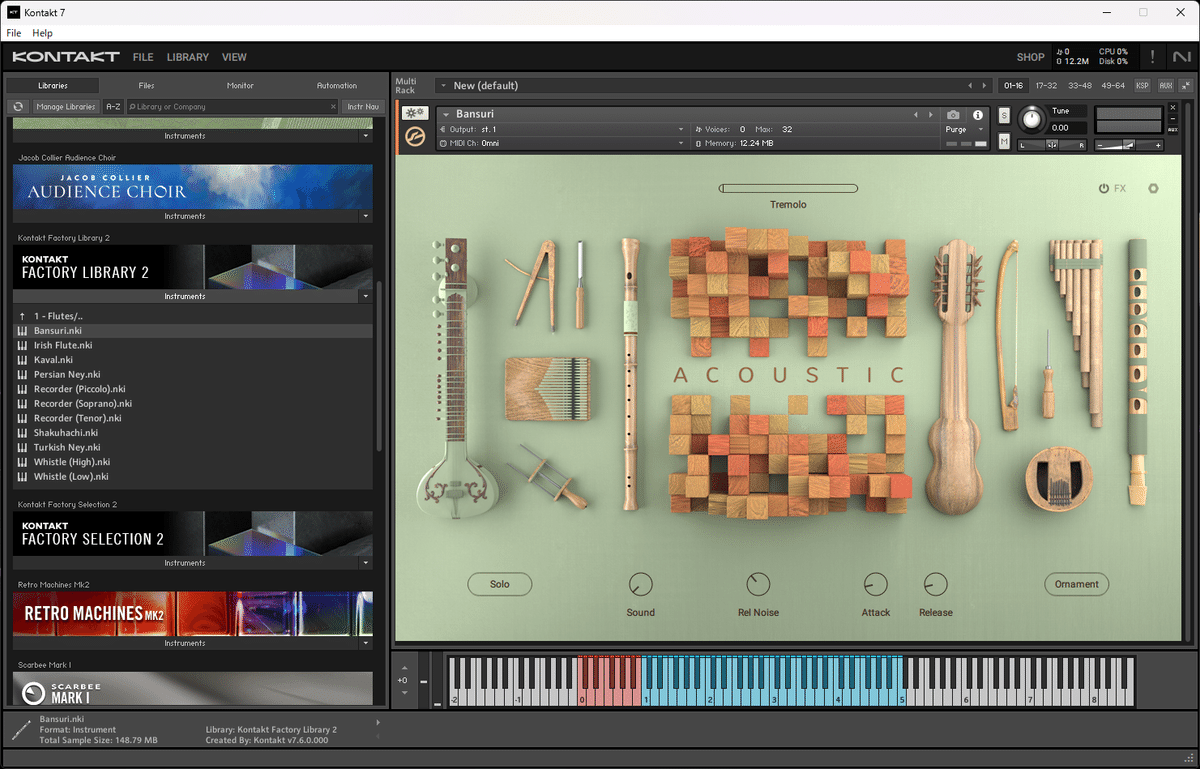Viewport: 1200px width, 769px height.
Task: Solo the Bansuri instrument
Action: click(1004, 116)
